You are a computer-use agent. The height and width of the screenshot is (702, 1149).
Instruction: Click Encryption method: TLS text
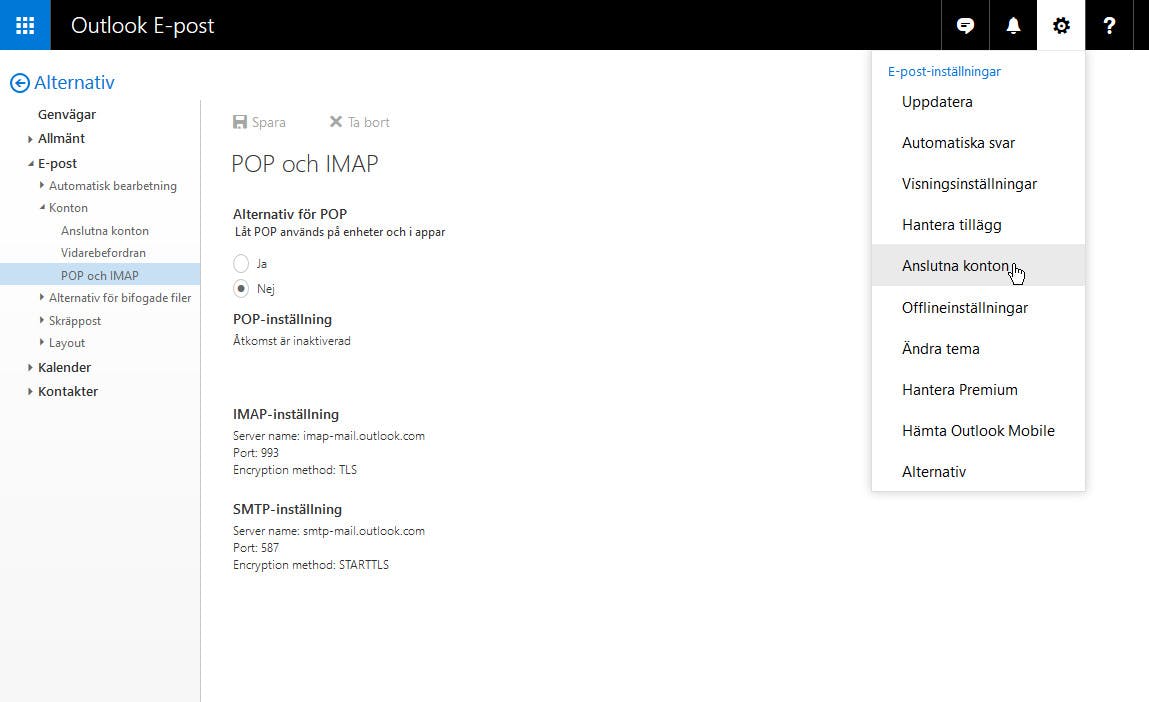click(x=295, y=470)
